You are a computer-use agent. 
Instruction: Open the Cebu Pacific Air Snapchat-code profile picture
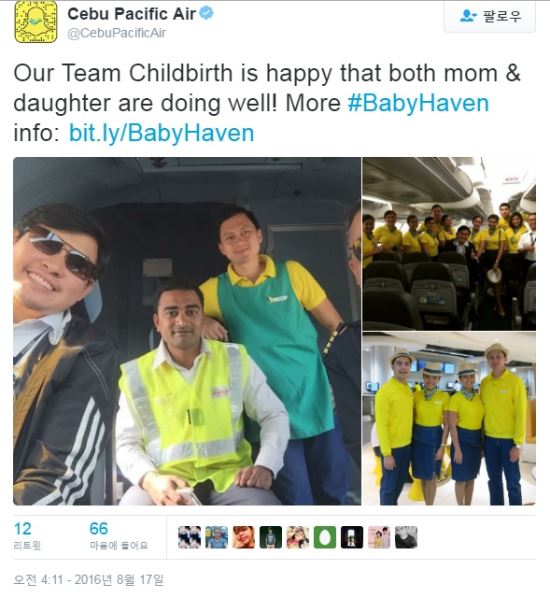(36, 22)
